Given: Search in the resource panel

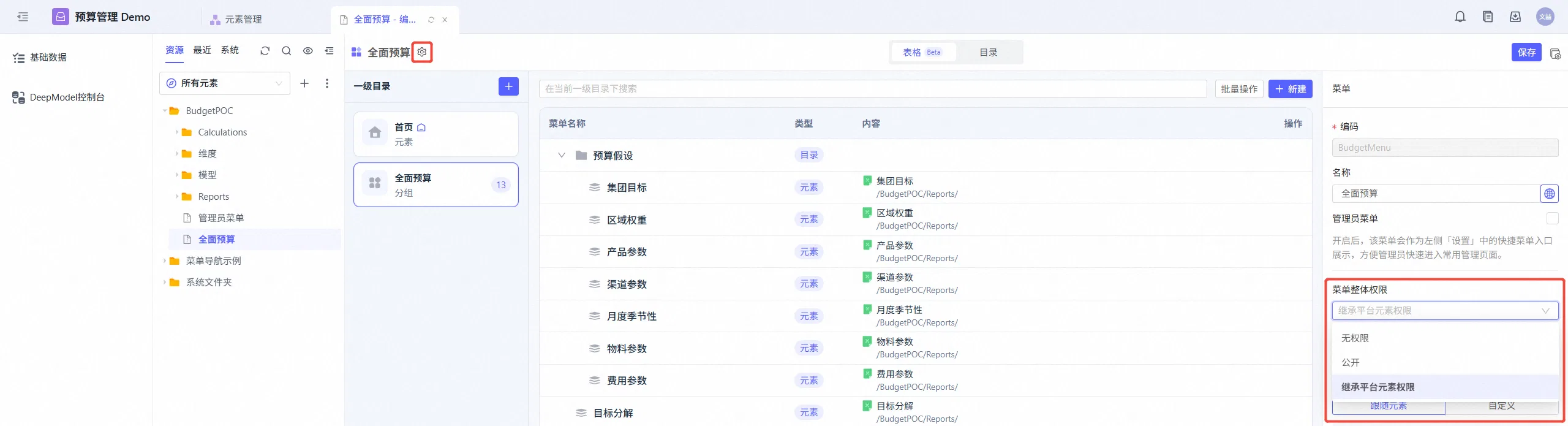Looking at the screenshot, I should 286,51.
